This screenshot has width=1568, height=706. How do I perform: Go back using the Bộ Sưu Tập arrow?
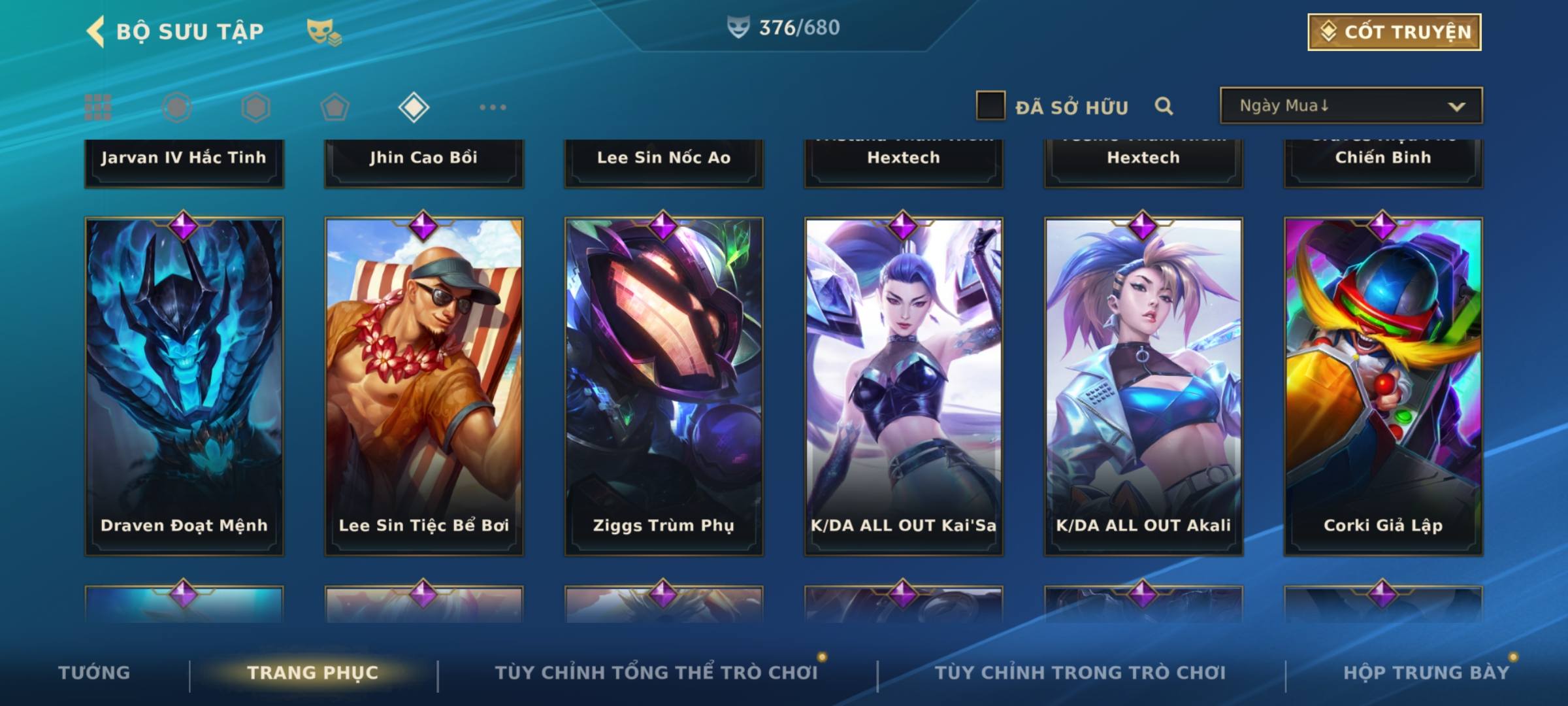click(x=95, y=31)
